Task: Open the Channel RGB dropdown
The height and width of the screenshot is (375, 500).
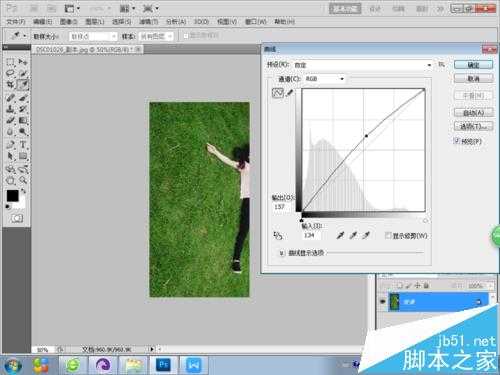Action: (x=324, y=79)
